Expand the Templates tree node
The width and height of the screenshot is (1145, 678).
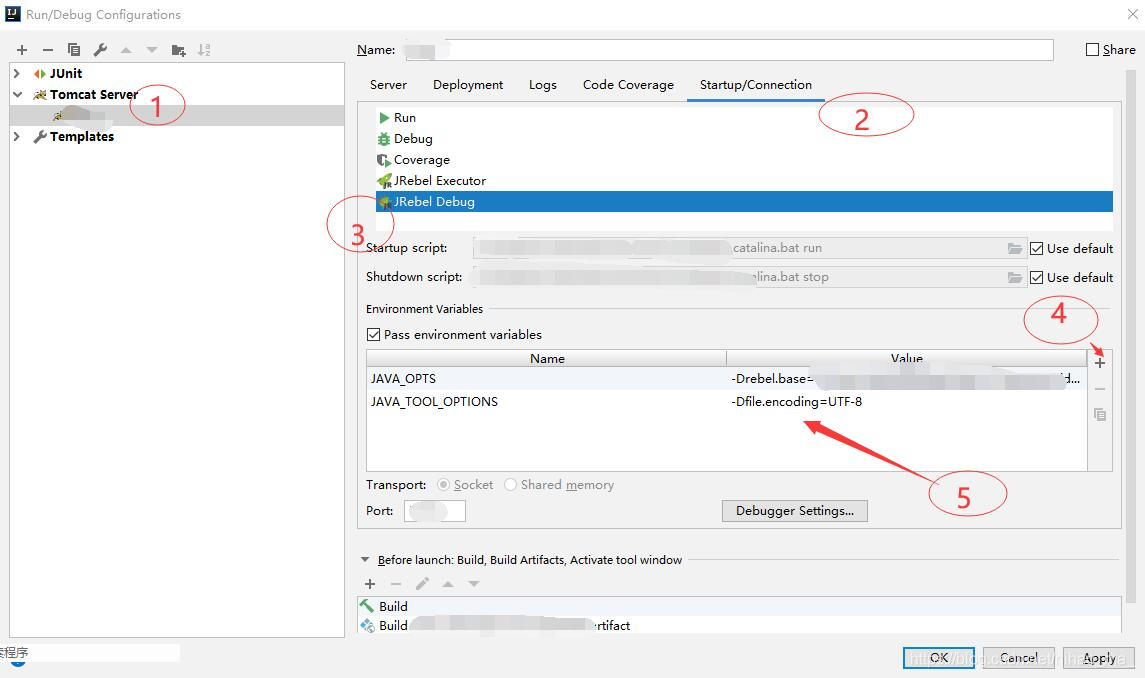(17, 137)
